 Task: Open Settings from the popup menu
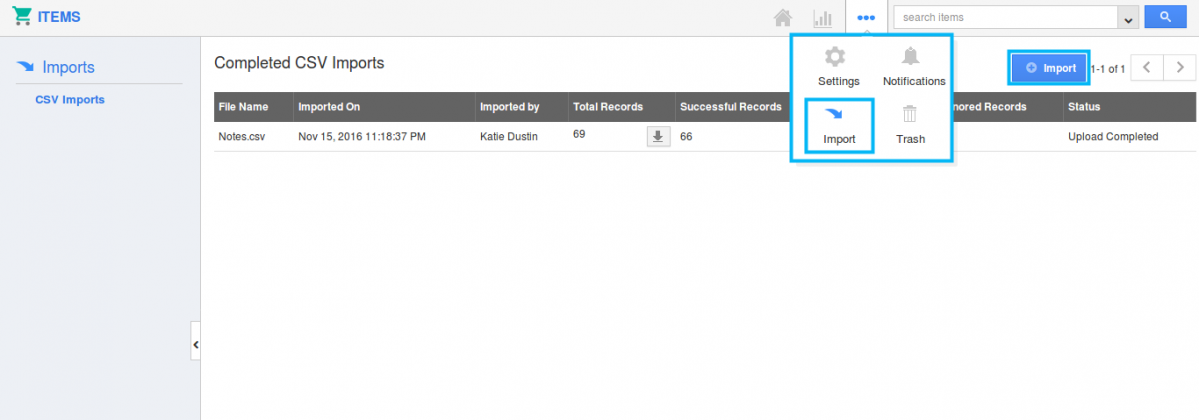[838, 66]
